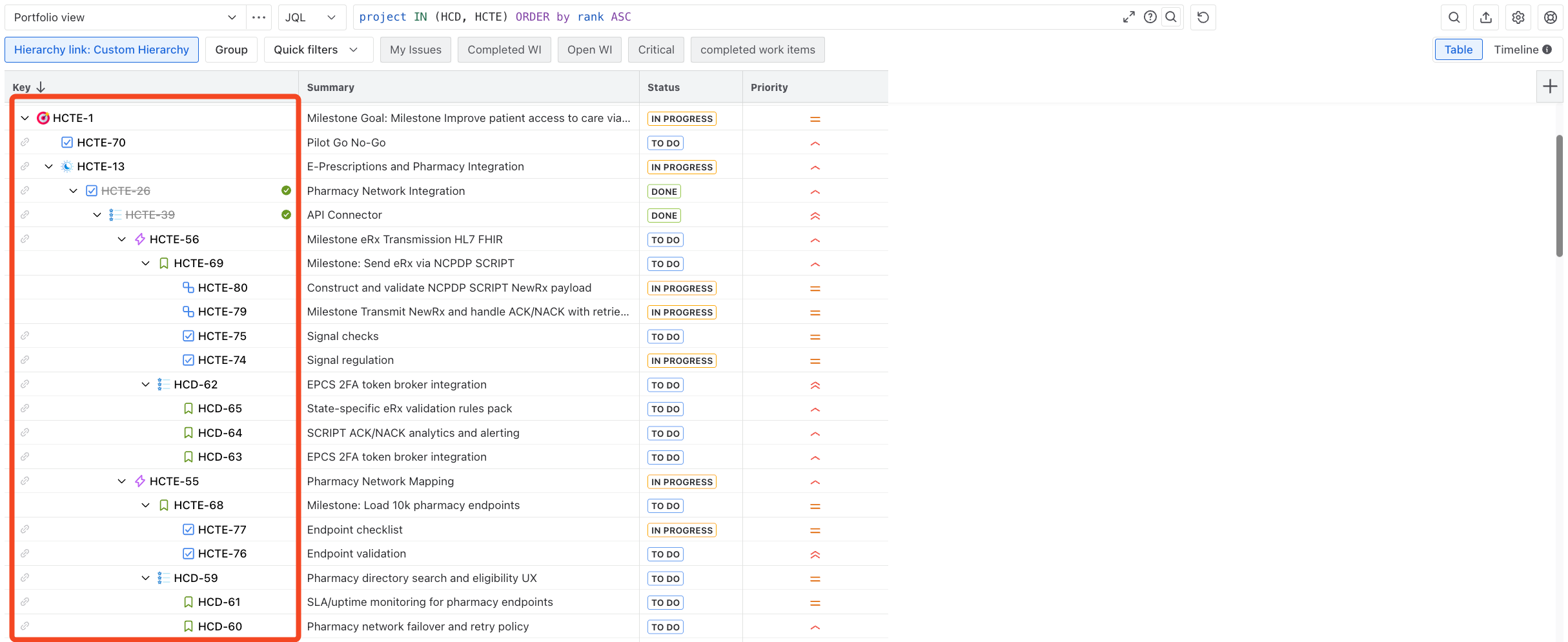Toggle the Critical quick filter
Viewport: 1568px width, 642px height.
coord(656,50)
